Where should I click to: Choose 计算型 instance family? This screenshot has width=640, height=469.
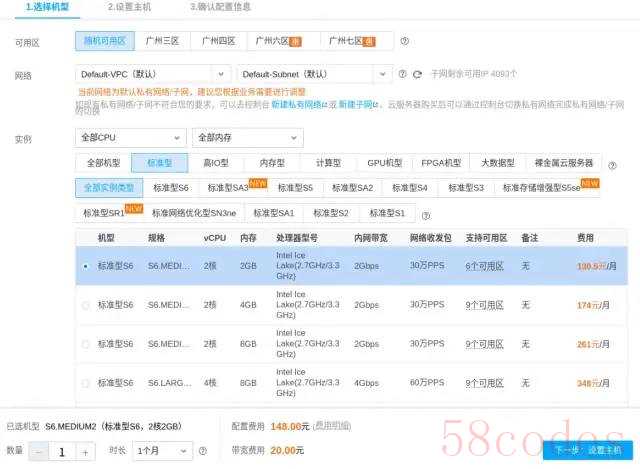(329, 163)
